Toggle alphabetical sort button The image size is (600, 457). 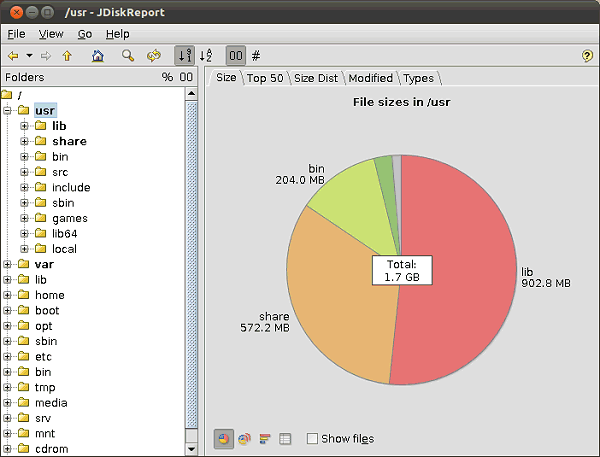click(206, 56)
